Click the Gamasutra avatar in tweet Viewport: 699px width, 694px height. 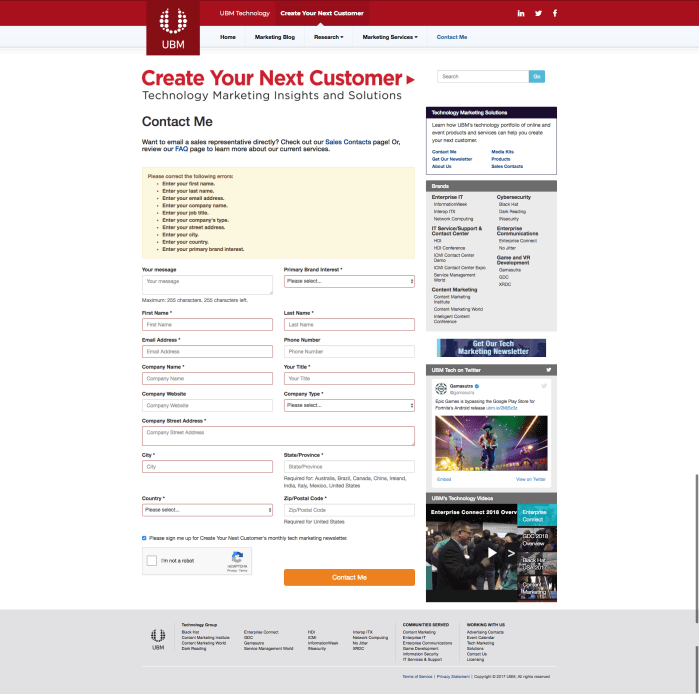pyautogui.click(x=439, y=387)
